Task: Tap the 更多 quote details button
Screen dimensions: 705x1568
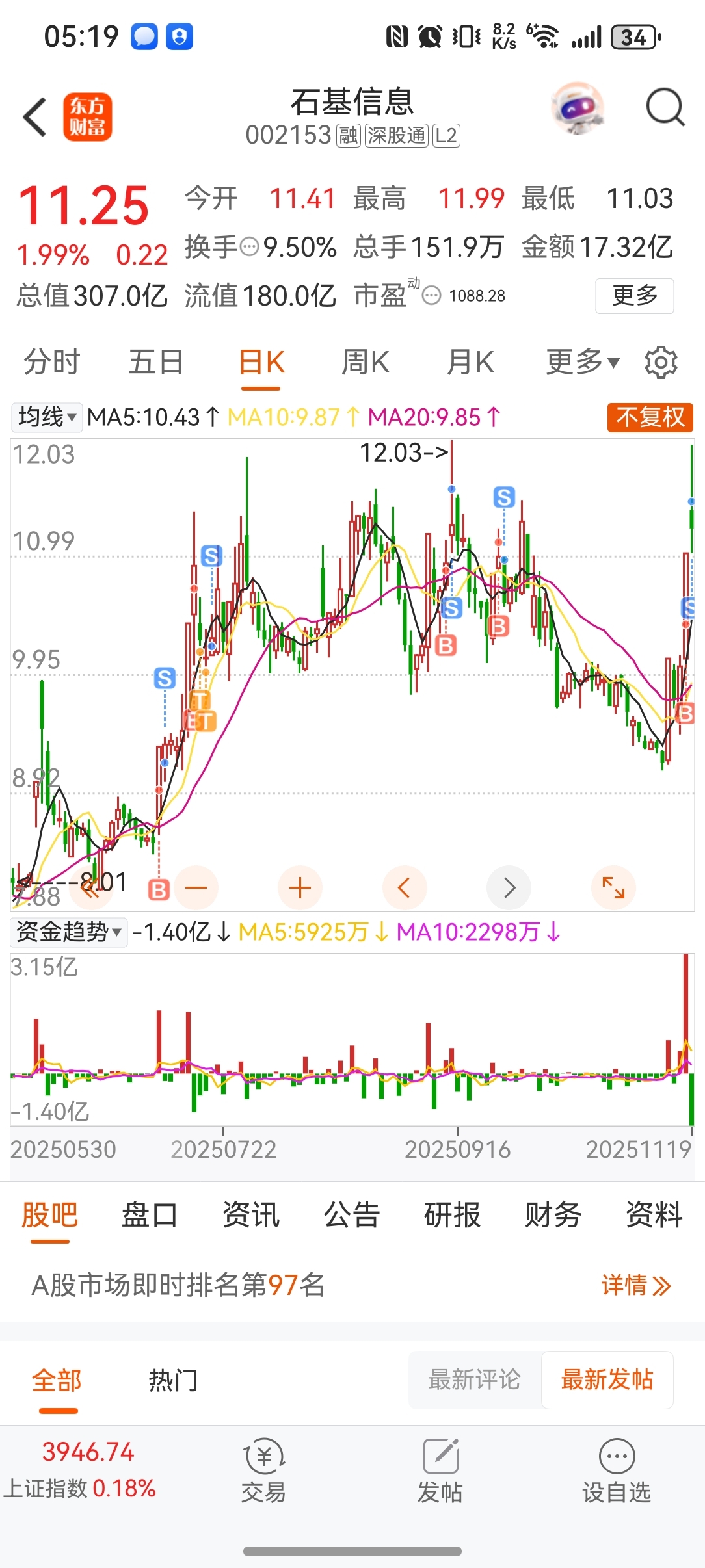Action: tap(635, 296)
